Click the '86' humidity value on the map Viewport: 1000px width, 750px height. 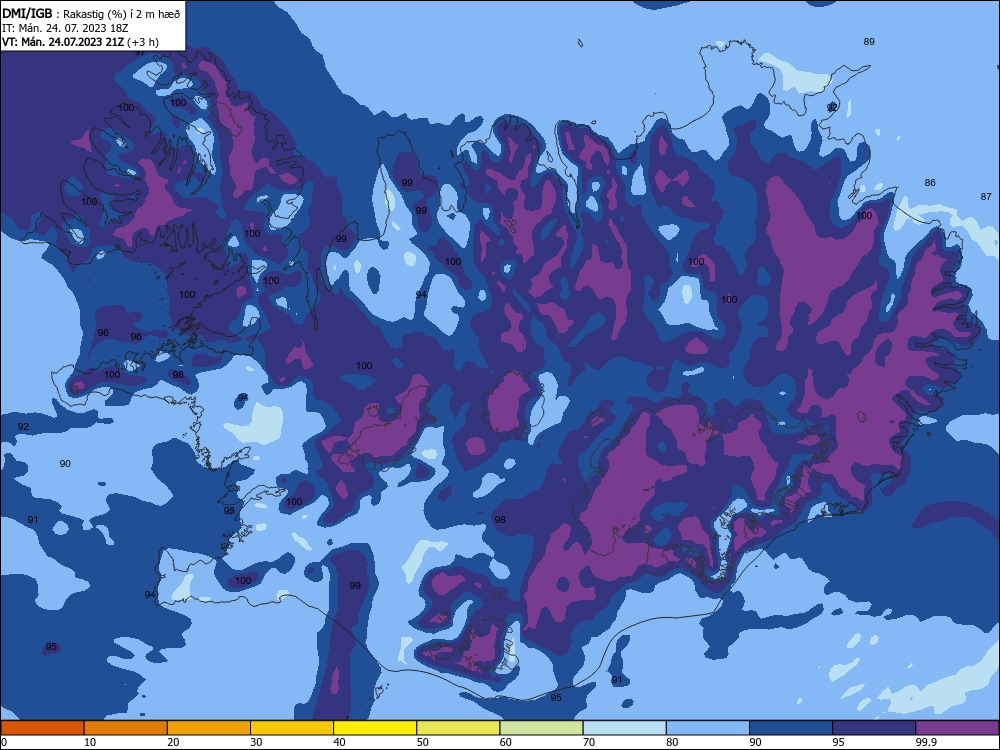point(930,182)
